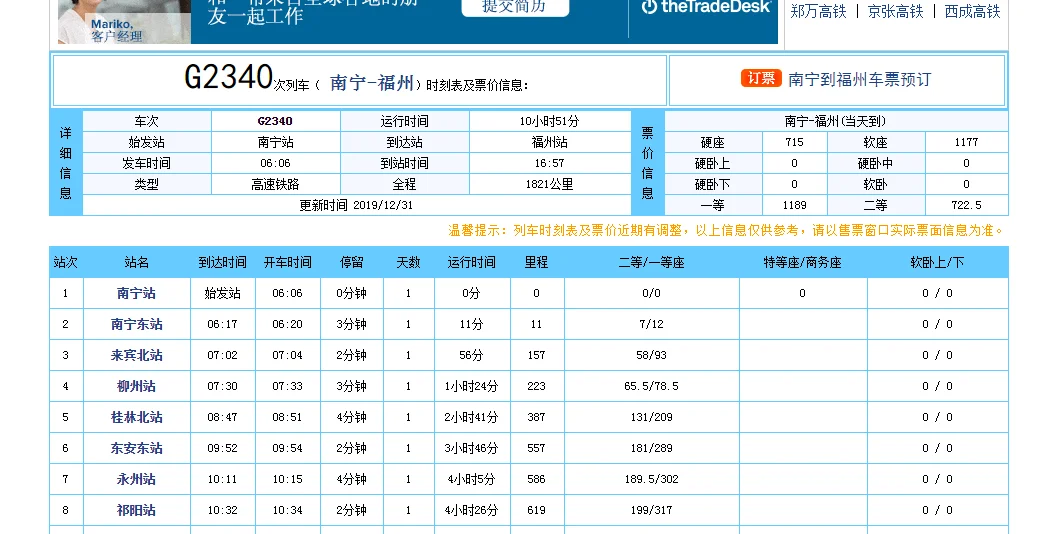Select the 1821公里 total distance value
1062x534 pixels.
(x=549, y=184)
